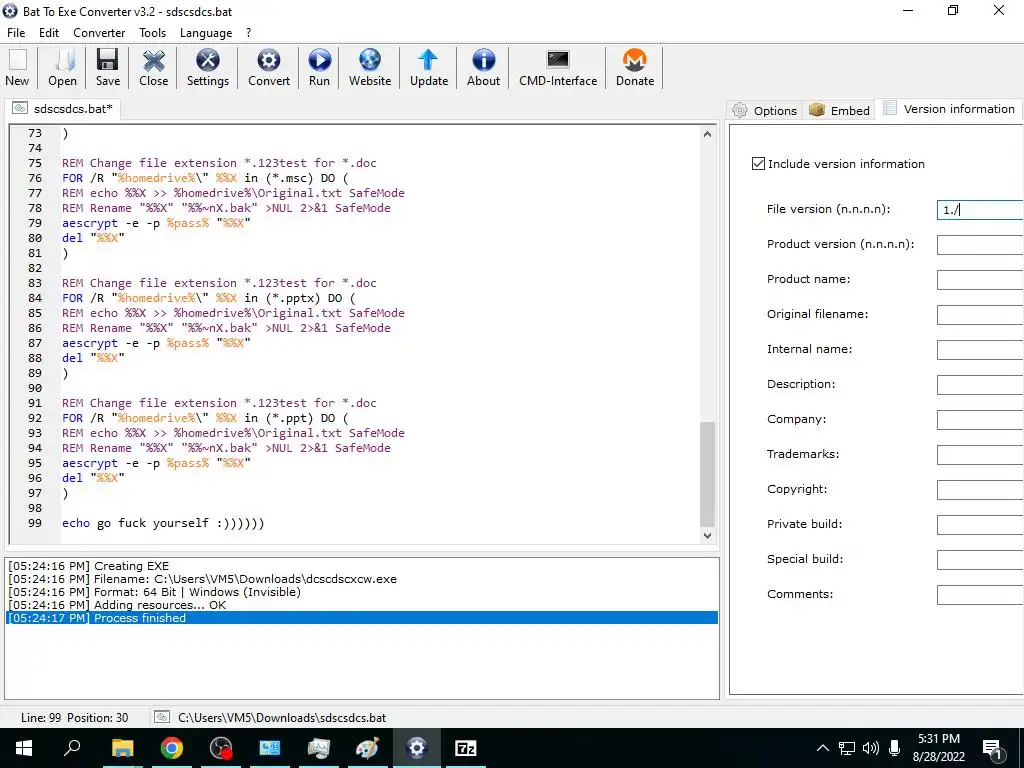Select the sdscsdcs.bat* document tab

tap(63, 108)
